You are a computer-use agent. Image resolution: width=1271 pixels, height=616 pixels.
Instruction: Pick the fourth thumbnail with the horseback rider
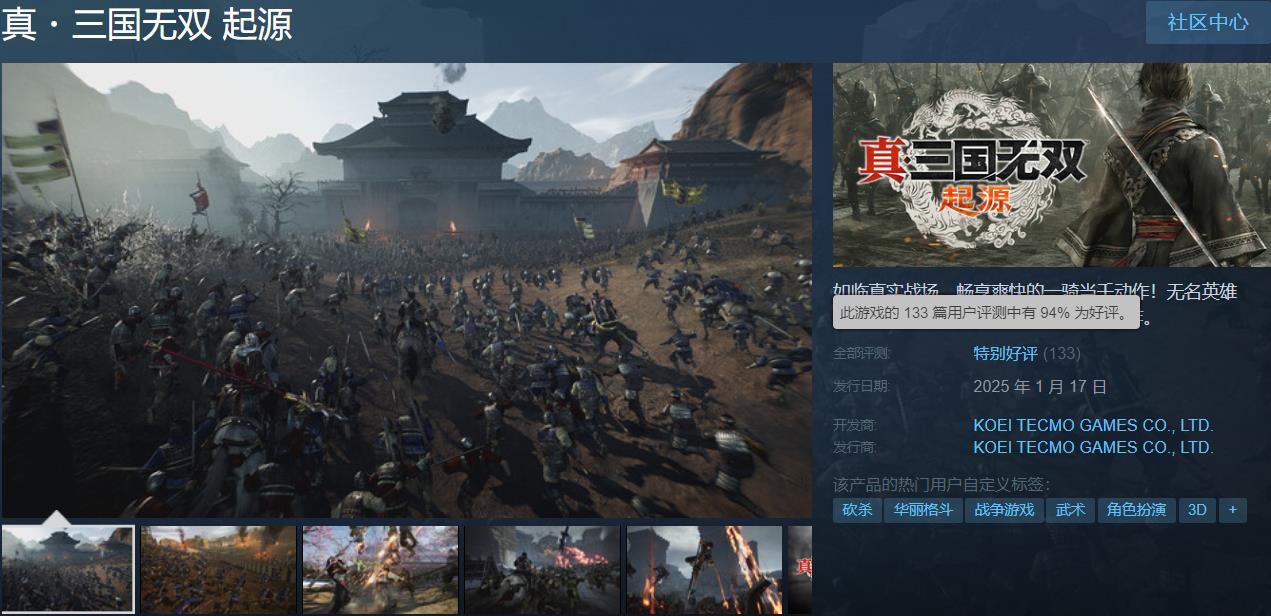[x=542, y=569]
